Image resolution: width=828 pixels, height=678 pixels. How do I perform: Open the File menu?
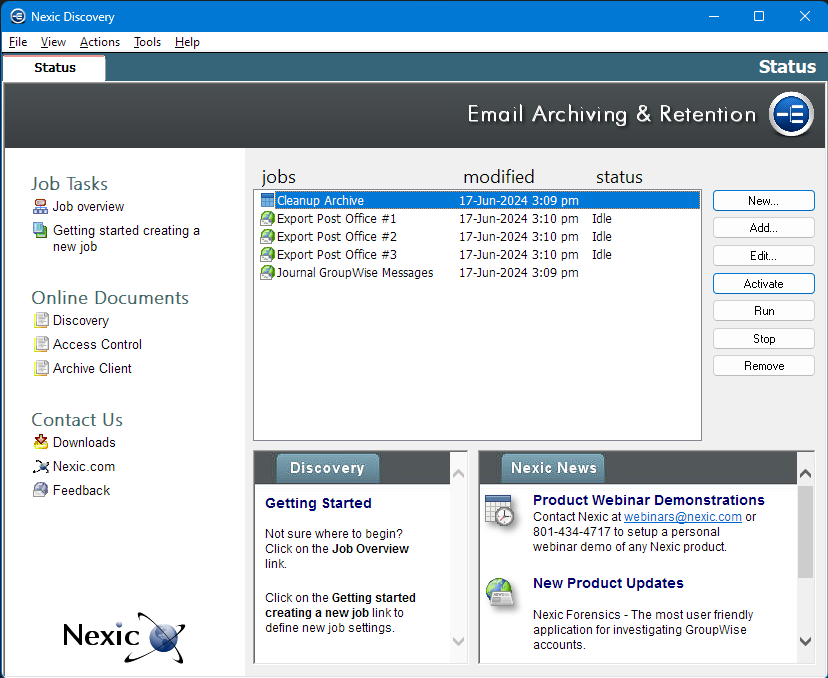(x=18, y=42)
